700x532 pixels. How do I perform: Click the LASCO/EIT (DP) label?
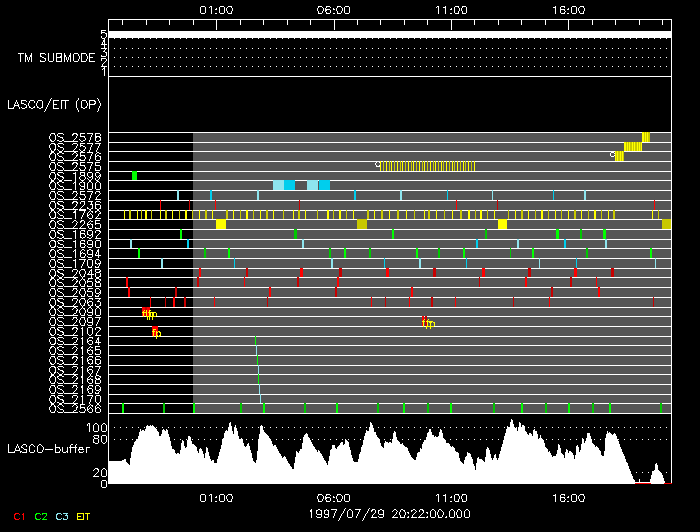click(46, 104)
